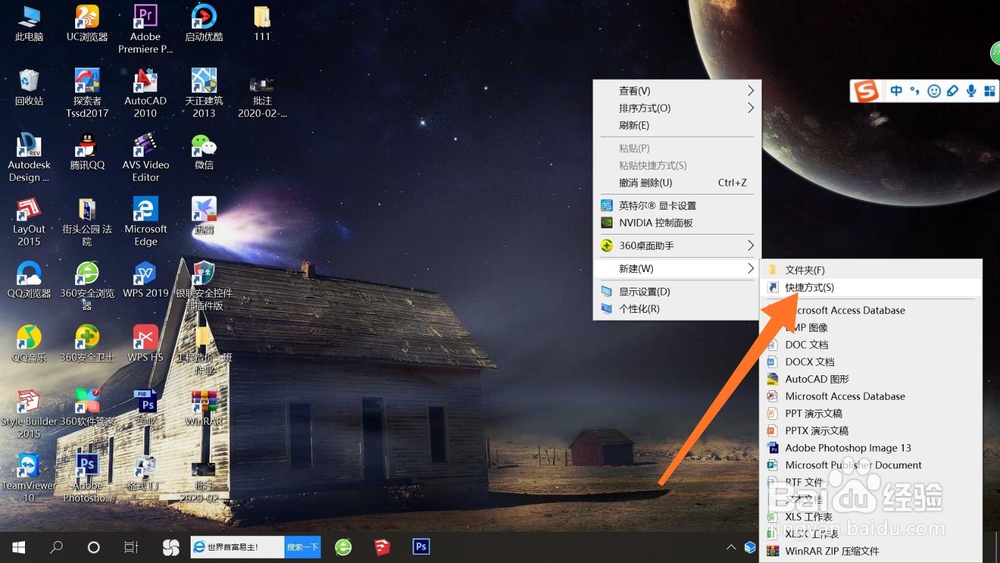
Task: Click the 360安全浏览器 desktop icon
Action: 87,286
